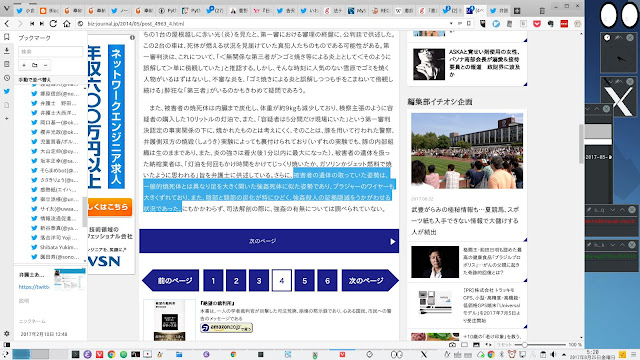Viewport: 640px width, 360px height.
Task: Click the Pocket extension icon
Action: click(537, 24)
